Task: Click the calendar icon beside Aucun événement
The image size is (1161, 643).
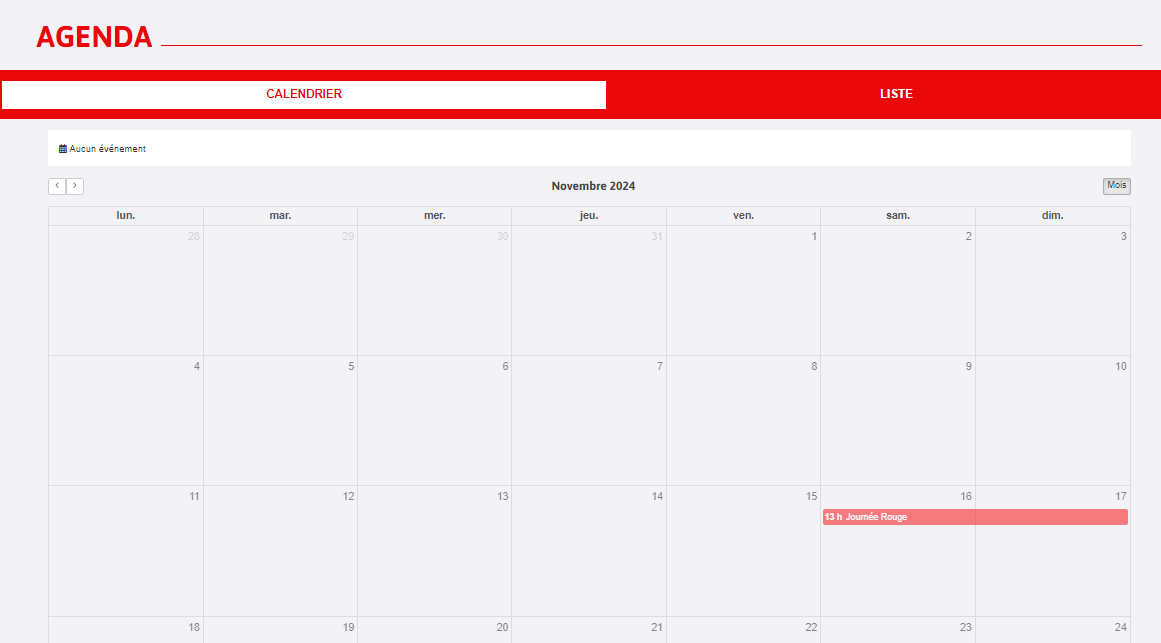Action: coord(63,149)
